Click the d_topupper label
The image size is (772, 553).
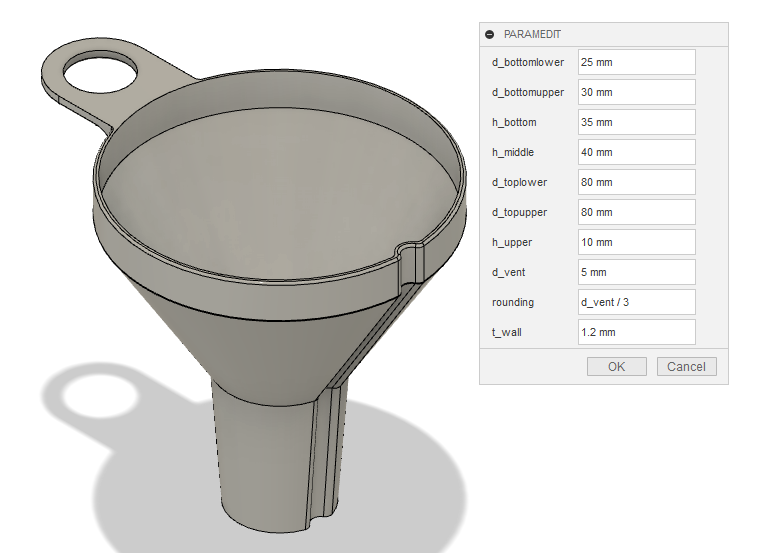(519, 213)
